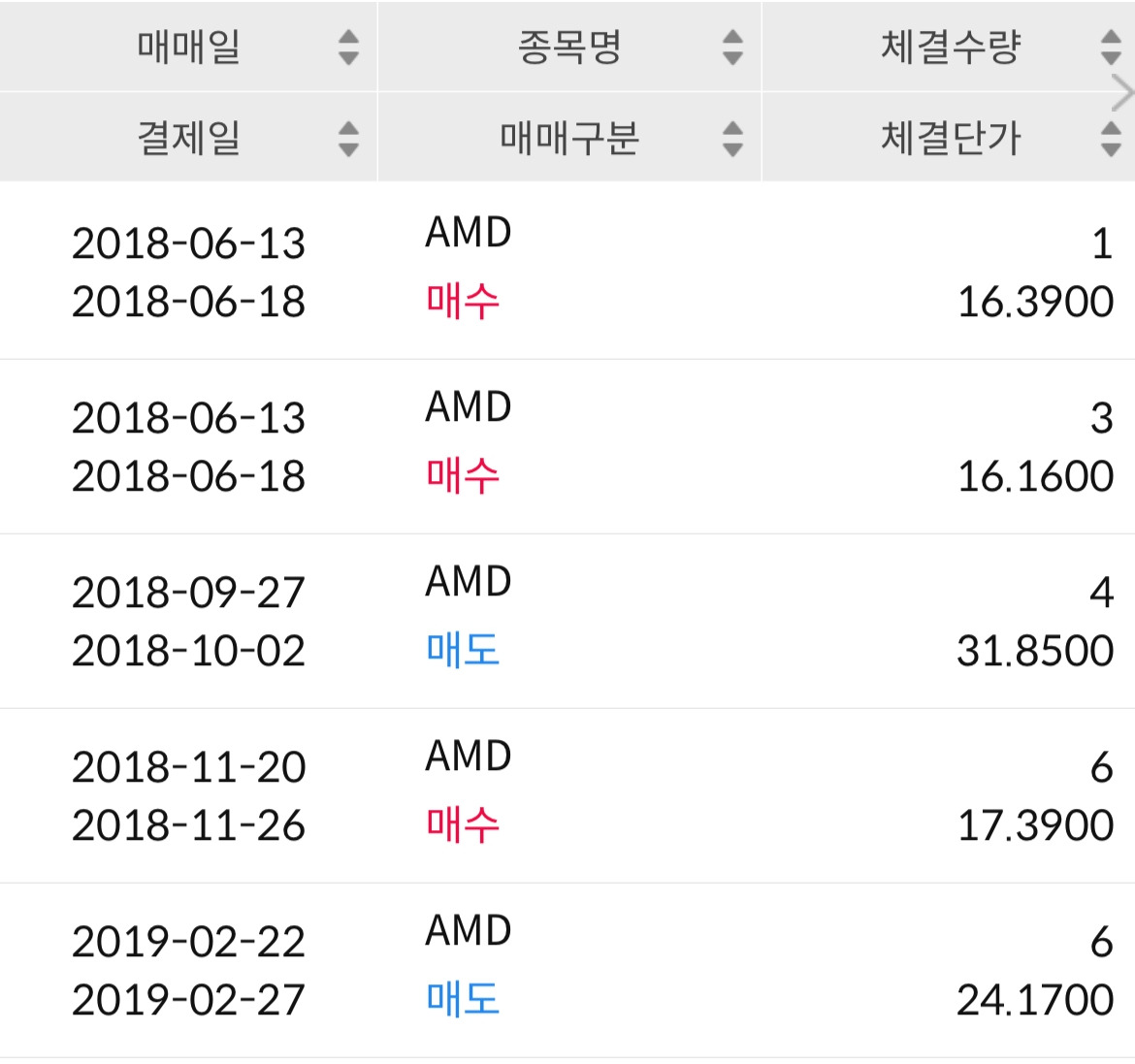
Task: Click the red 매수 label dated 2018-11-26
Action: click(463, 825)
